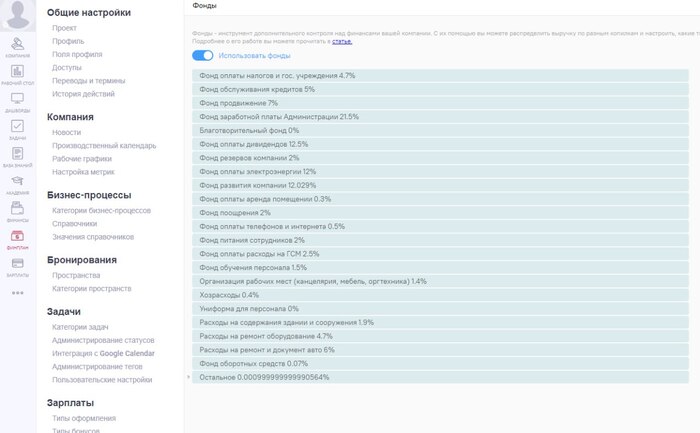Open the user avatar profile picture
This screenshot has width=700, height=433.
[x=18, y=15]
